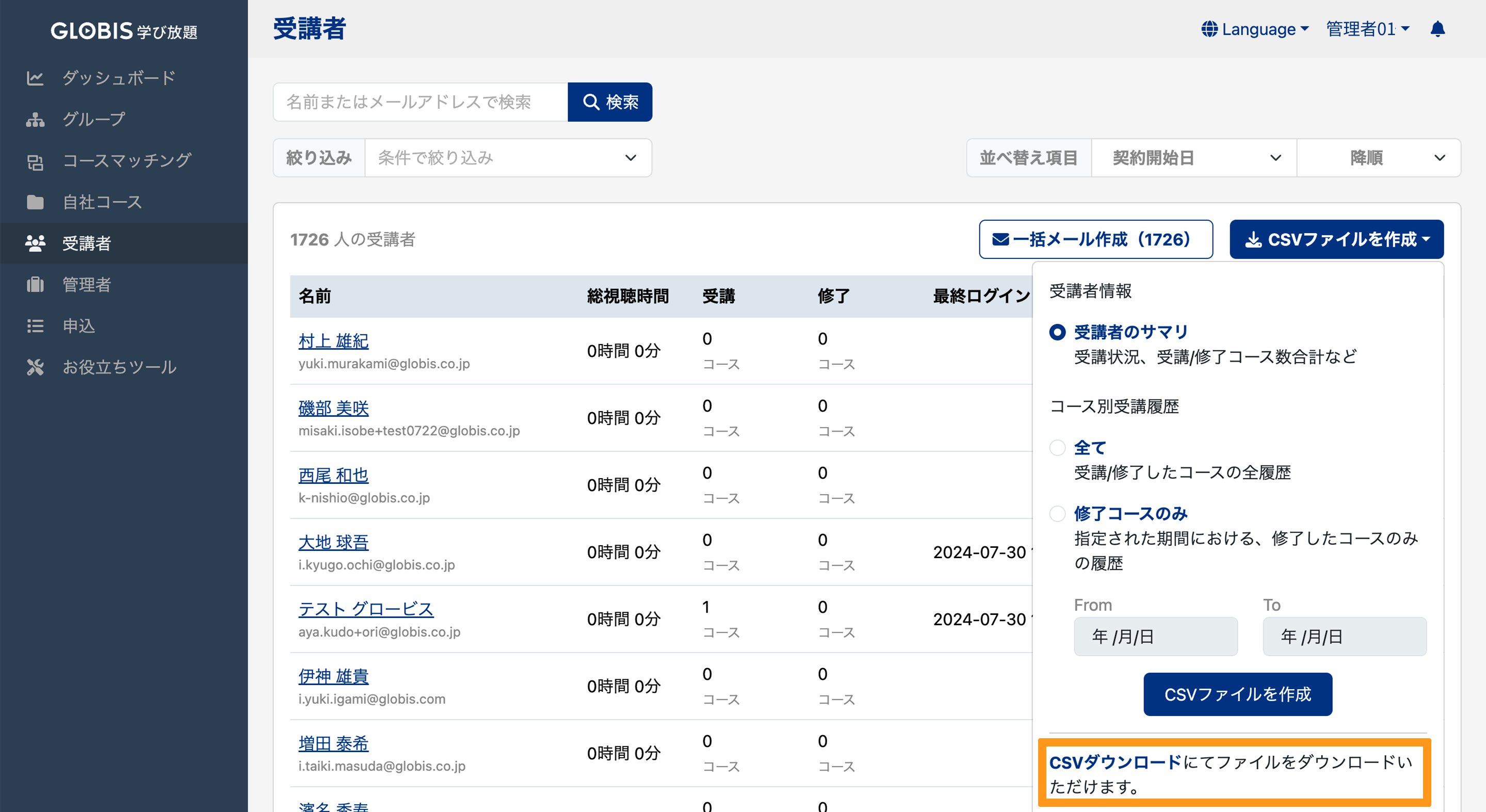Image resolution: width=1486 pixels, height=812 pixels.
Task: Open the 契約開始日 sort dropdown
Action: point(1193,157)
